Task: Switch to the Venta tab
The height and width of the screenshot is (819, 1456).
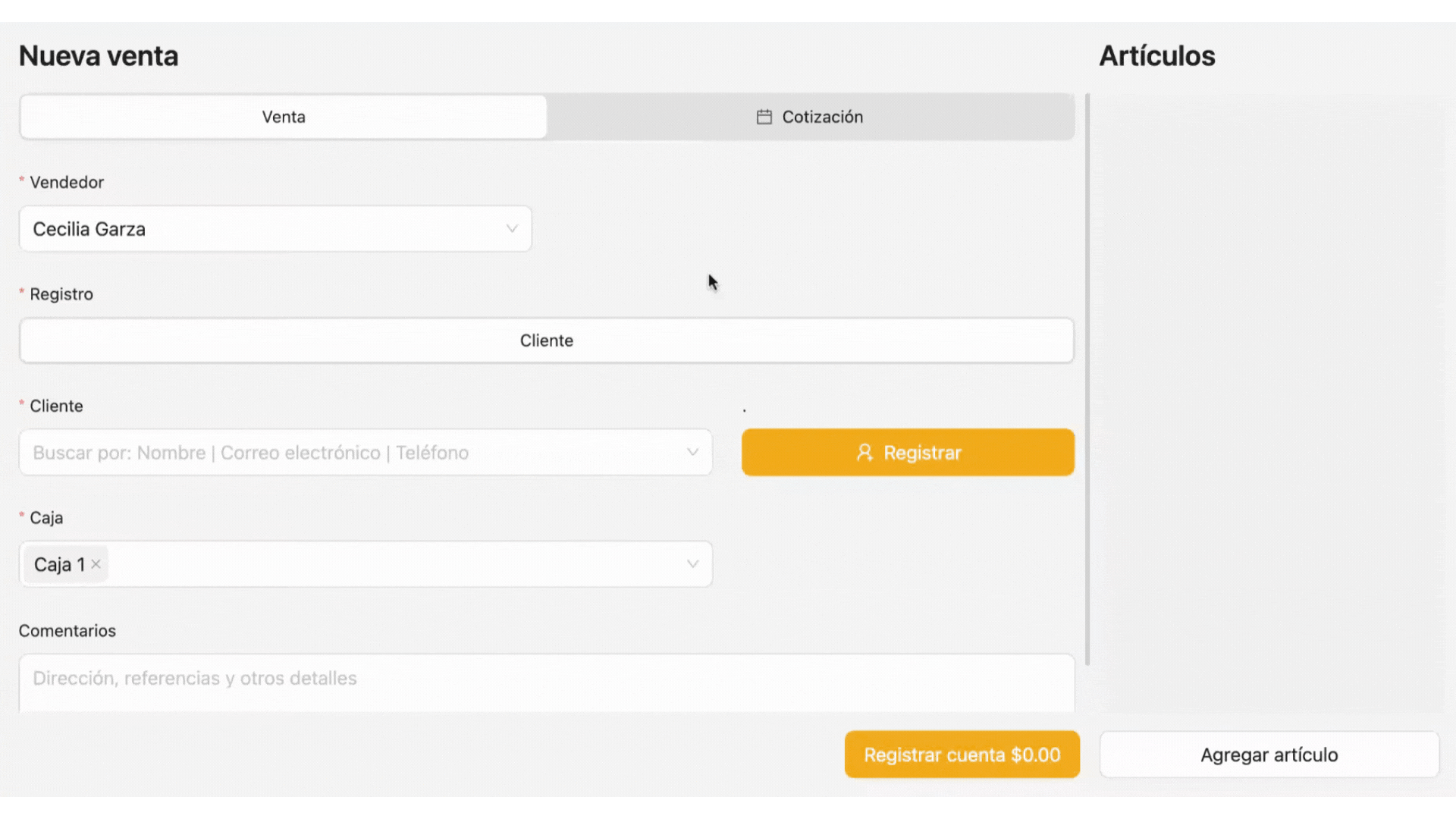Action: pyautogui.click(x=284, y=117)
